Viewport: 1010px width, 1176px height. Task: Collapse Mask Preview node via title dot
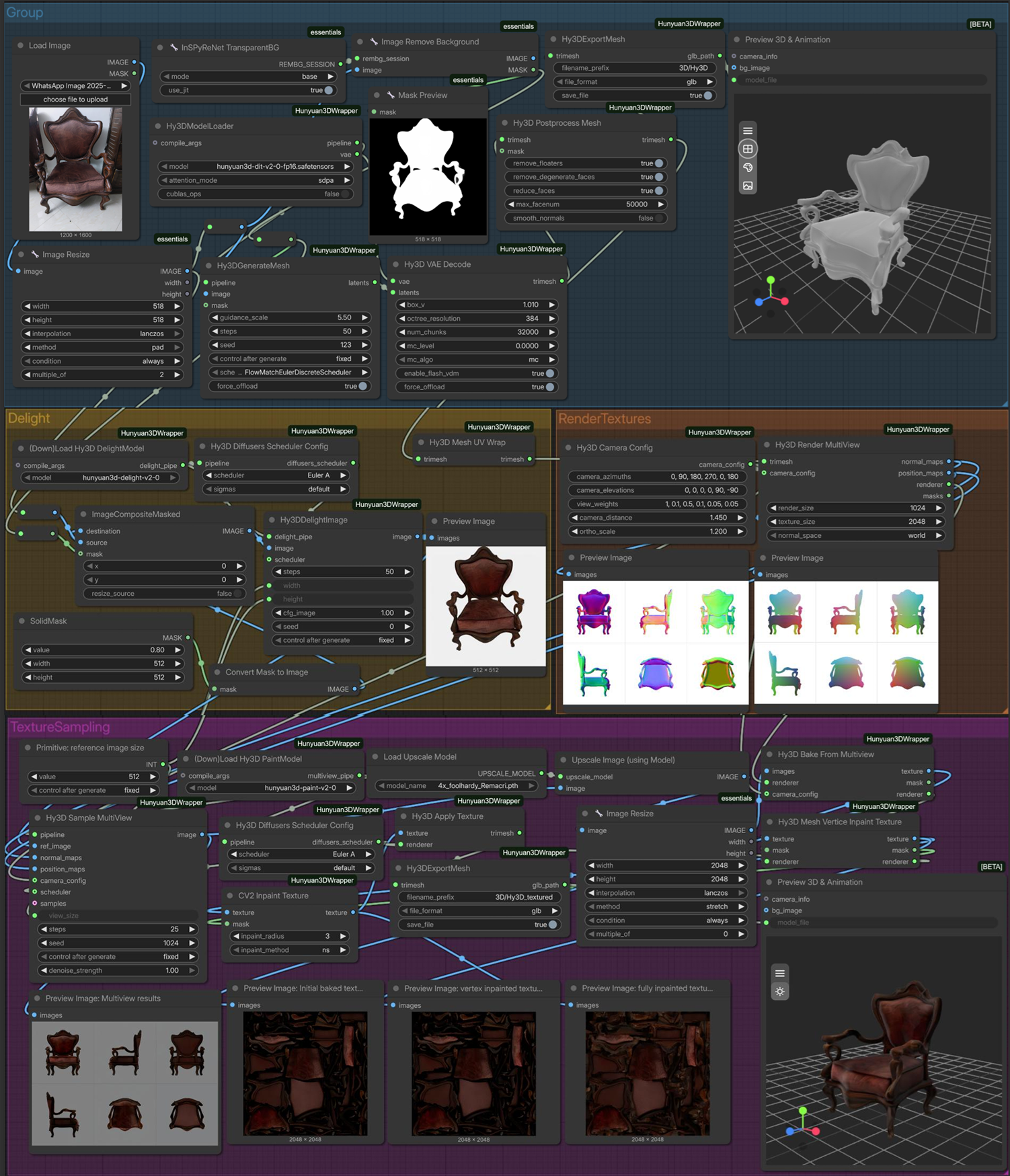(377, 95)
